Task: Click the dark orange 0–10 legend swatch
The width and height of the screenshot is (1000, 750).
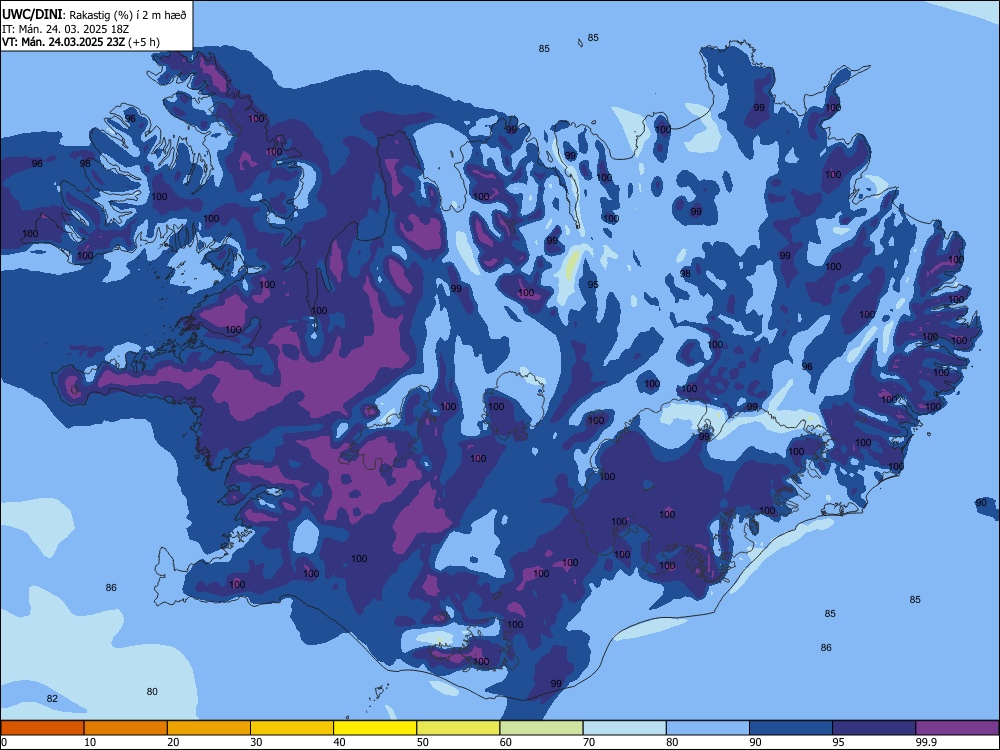Action: 42,728
